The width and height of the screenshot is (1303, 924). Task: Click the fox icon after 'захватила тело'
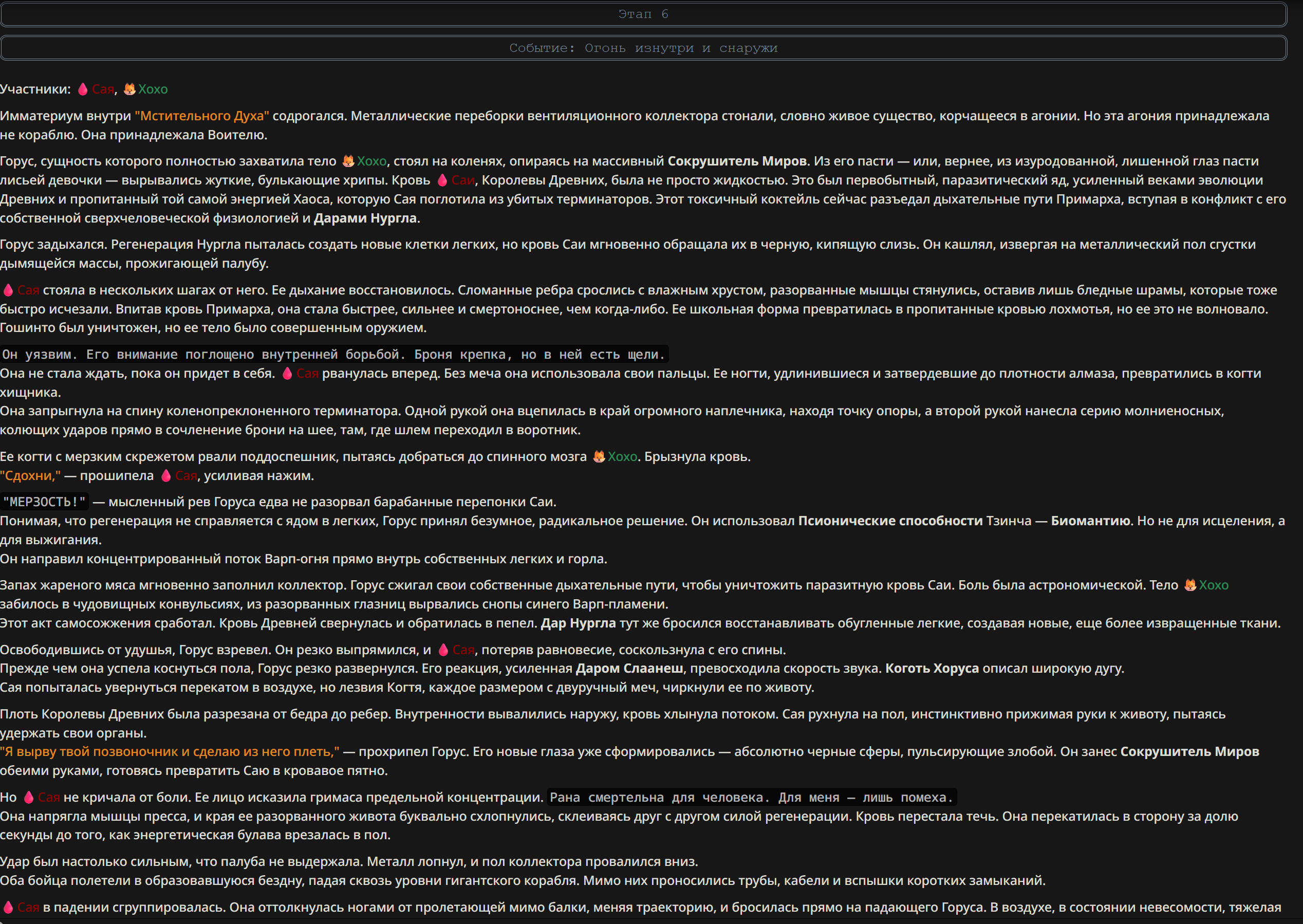click(348, 161)
